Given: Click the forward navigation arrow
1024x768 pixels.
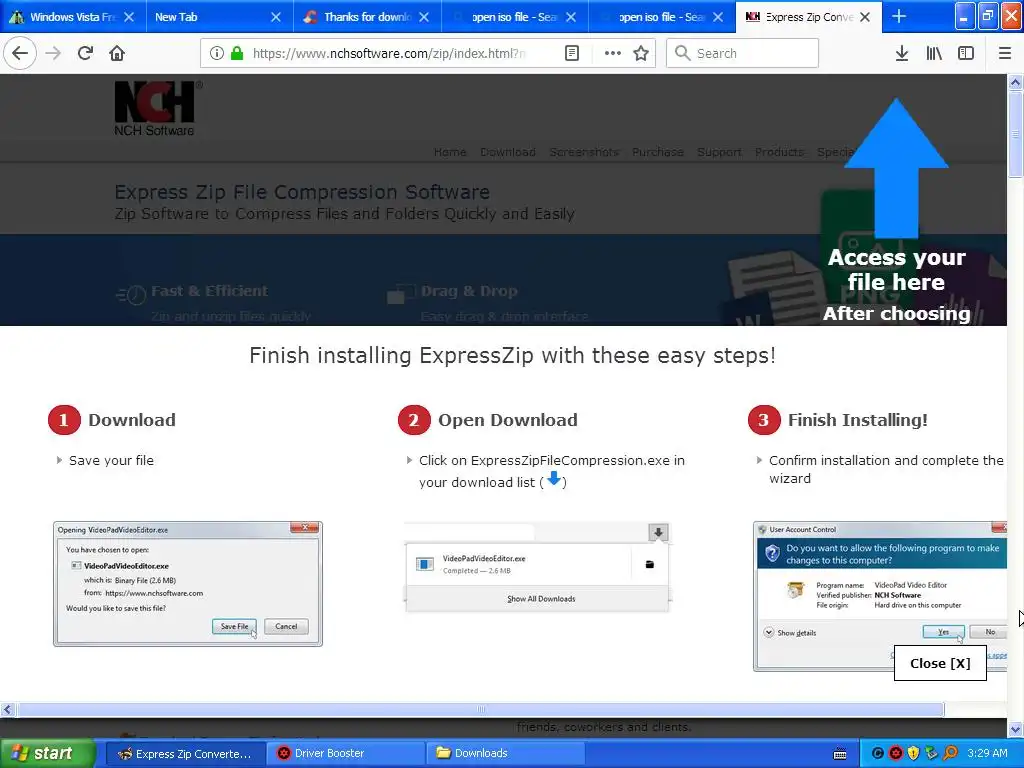Looking at the screenshot, I should pos(53,53).
